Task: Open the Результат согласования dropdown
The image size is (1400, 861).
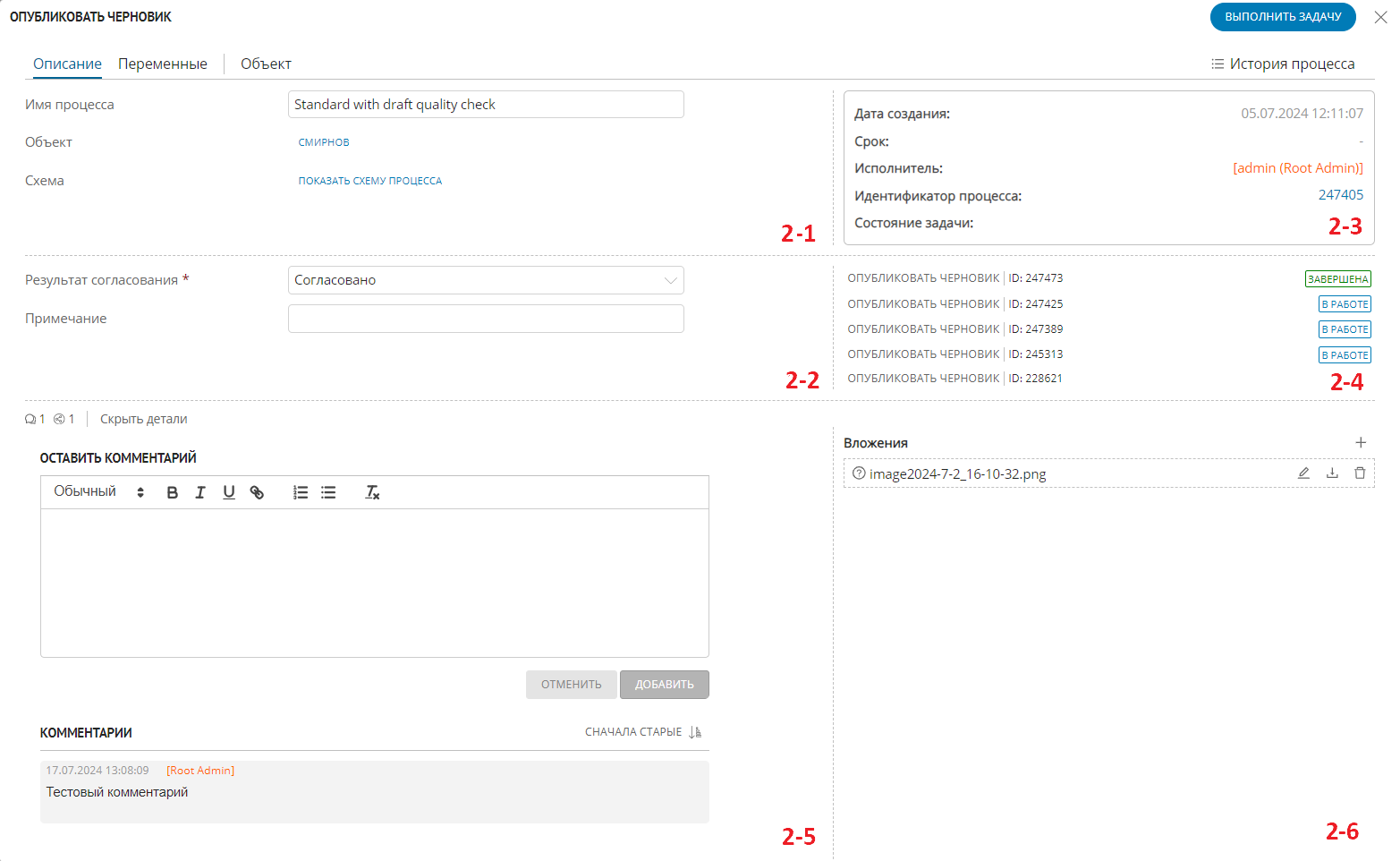Action: (486, 280)
